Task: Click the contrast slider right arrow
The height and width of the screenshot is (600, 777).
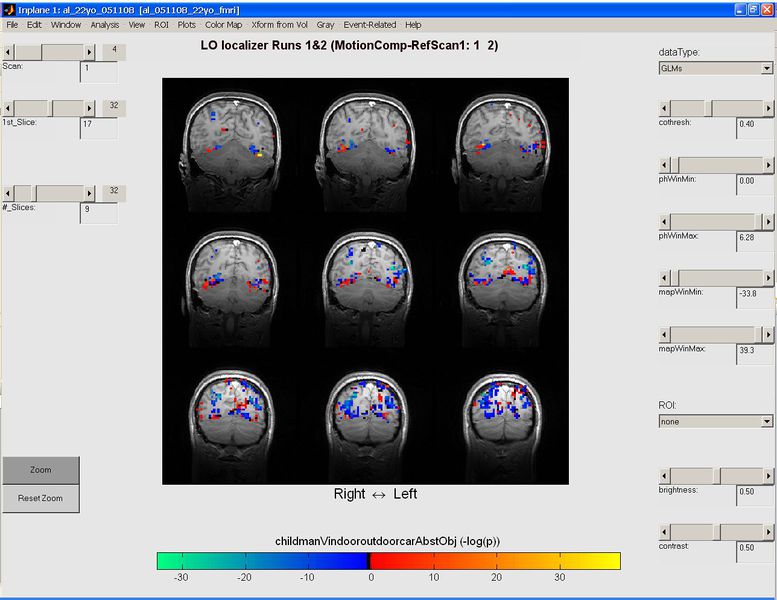Action: pos(767,533)
